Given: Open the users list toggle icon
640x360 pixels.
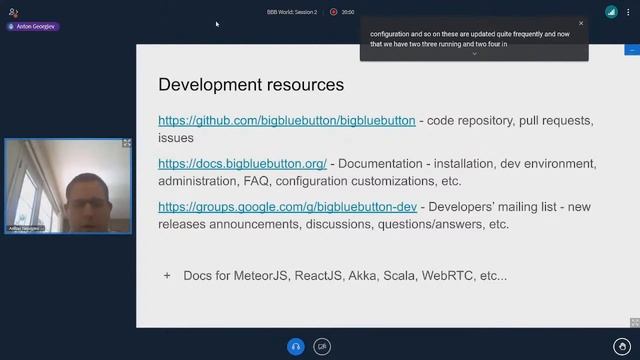Looking at the screenshot, I should click(x=13, y=13).
